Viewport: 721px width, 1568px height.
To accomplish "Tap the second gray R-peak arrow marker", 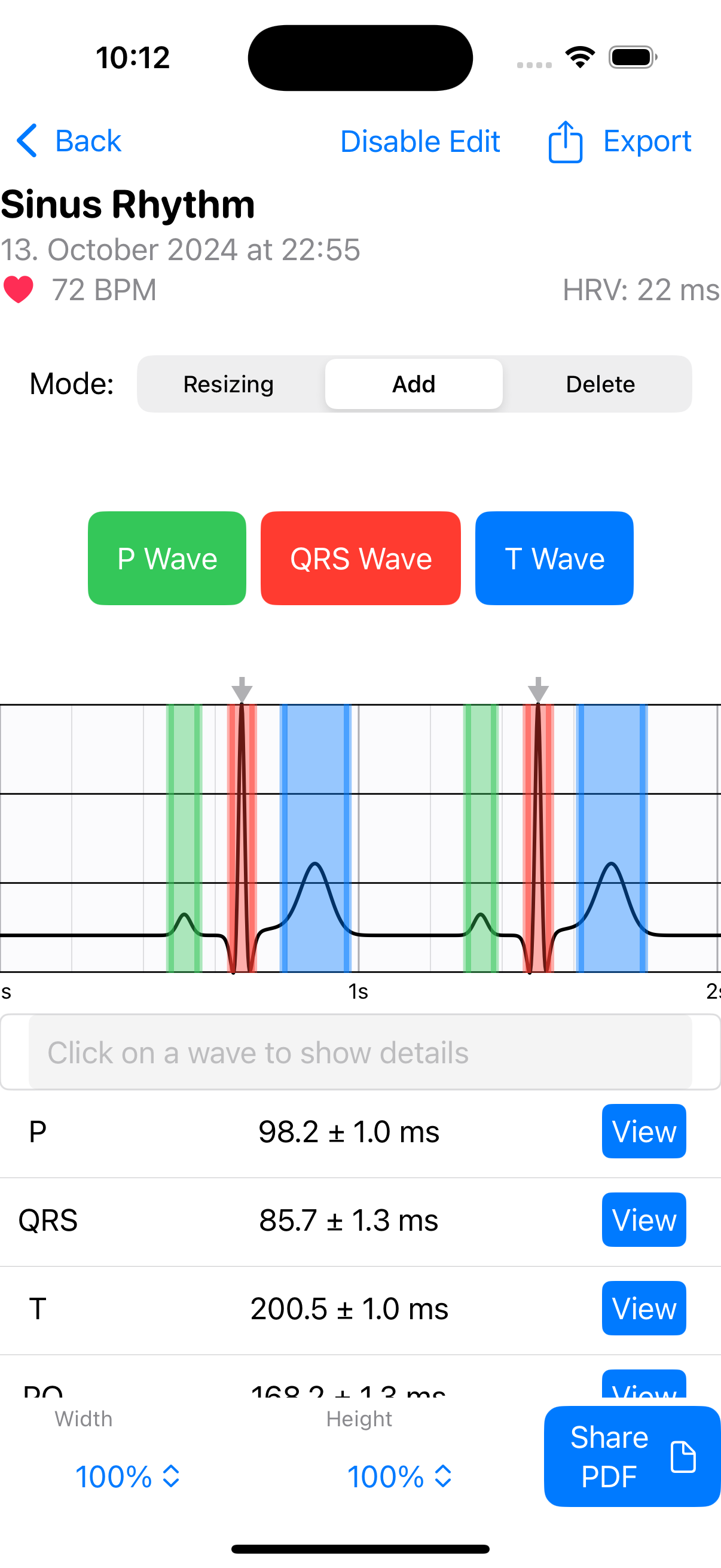I will click(538, 690).
